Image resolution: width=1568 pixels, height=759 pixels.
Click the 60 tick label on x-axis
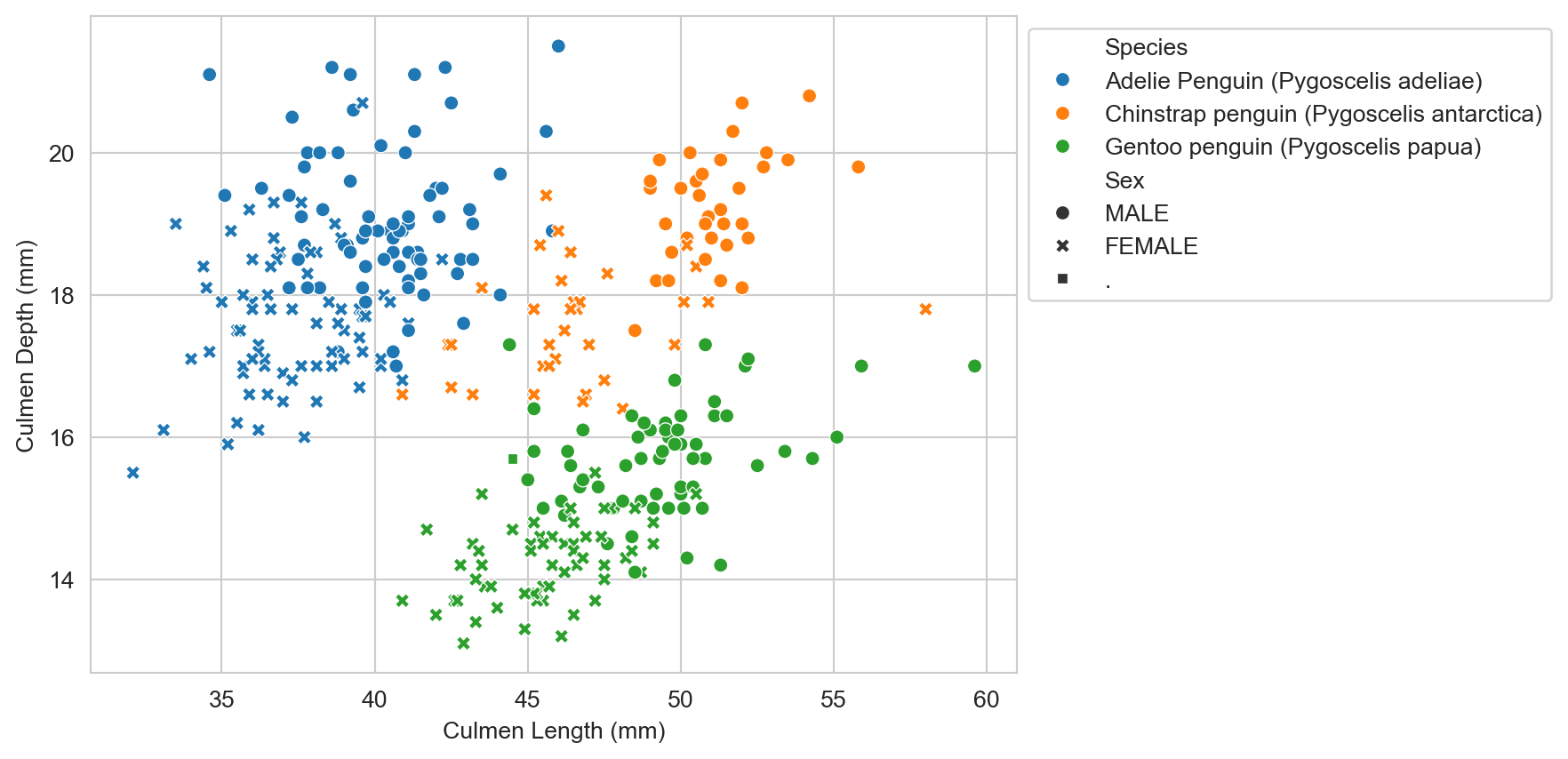tap(986, 699)
